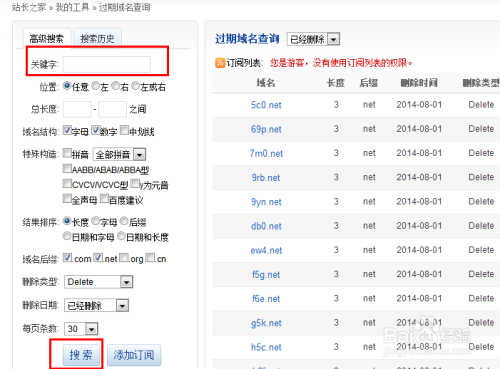Enable the AABB/ABAB/ABBA型 checkbox
The image size is (500, 369).
(67, 169)
